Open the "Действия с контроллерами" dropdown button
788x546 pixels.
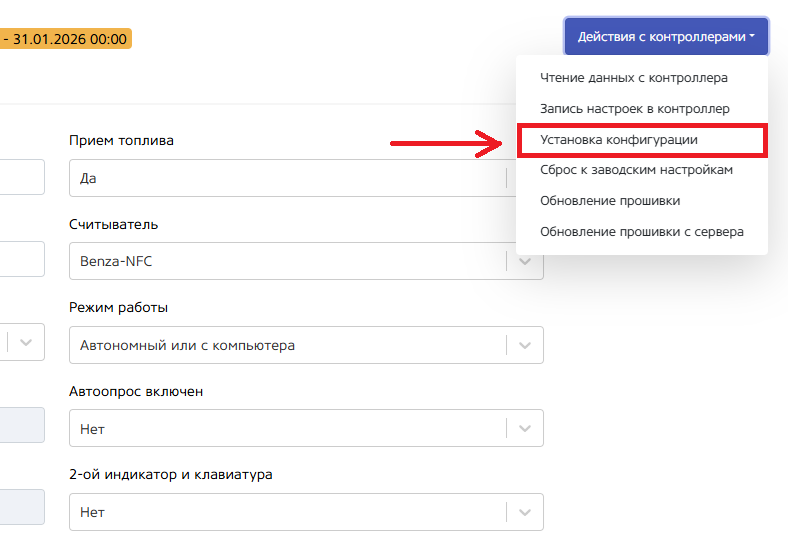coord(666,36)
